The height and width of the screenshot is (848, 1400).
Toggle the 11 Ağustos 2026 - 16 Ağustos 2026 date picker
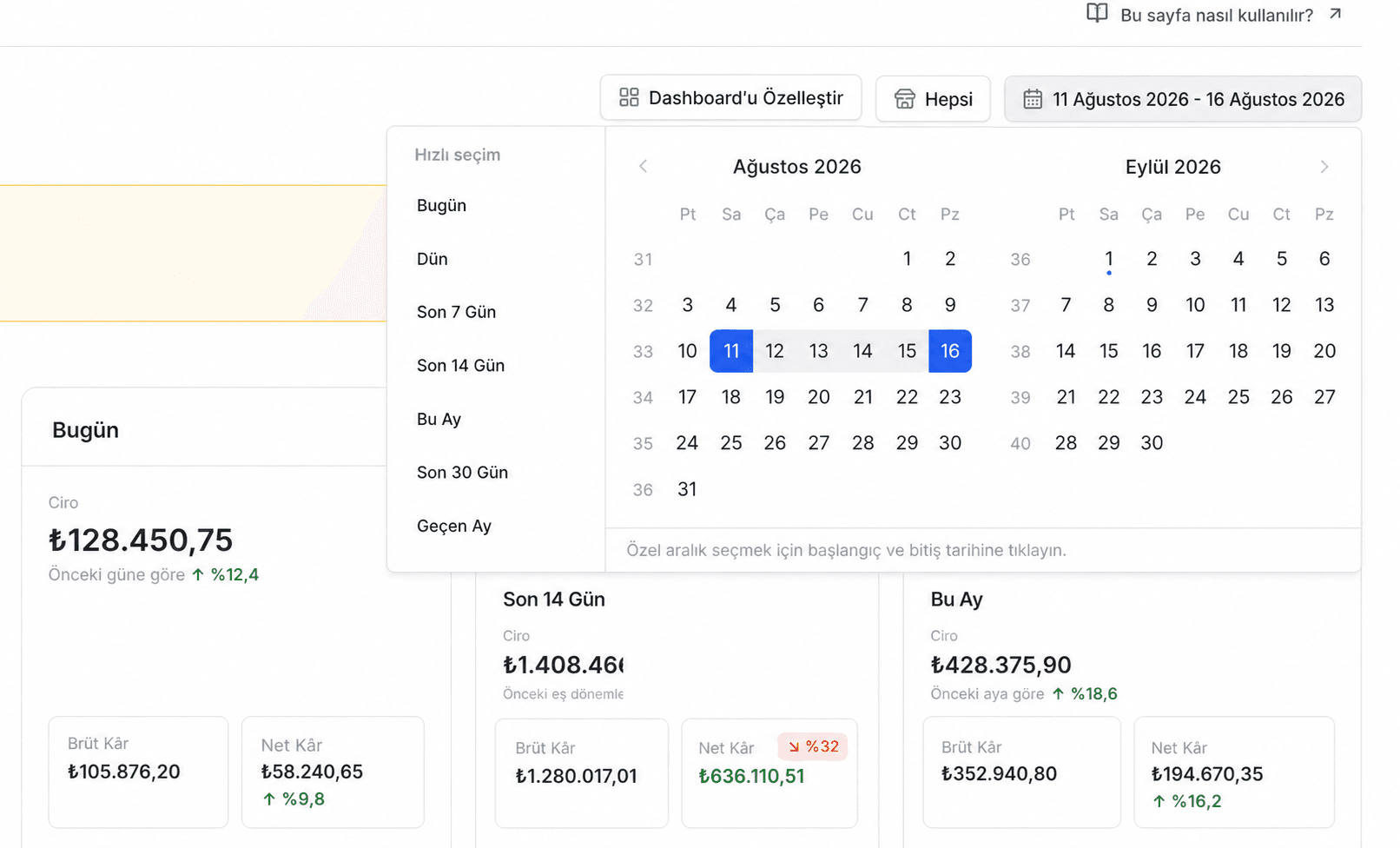click(1183, 99)
